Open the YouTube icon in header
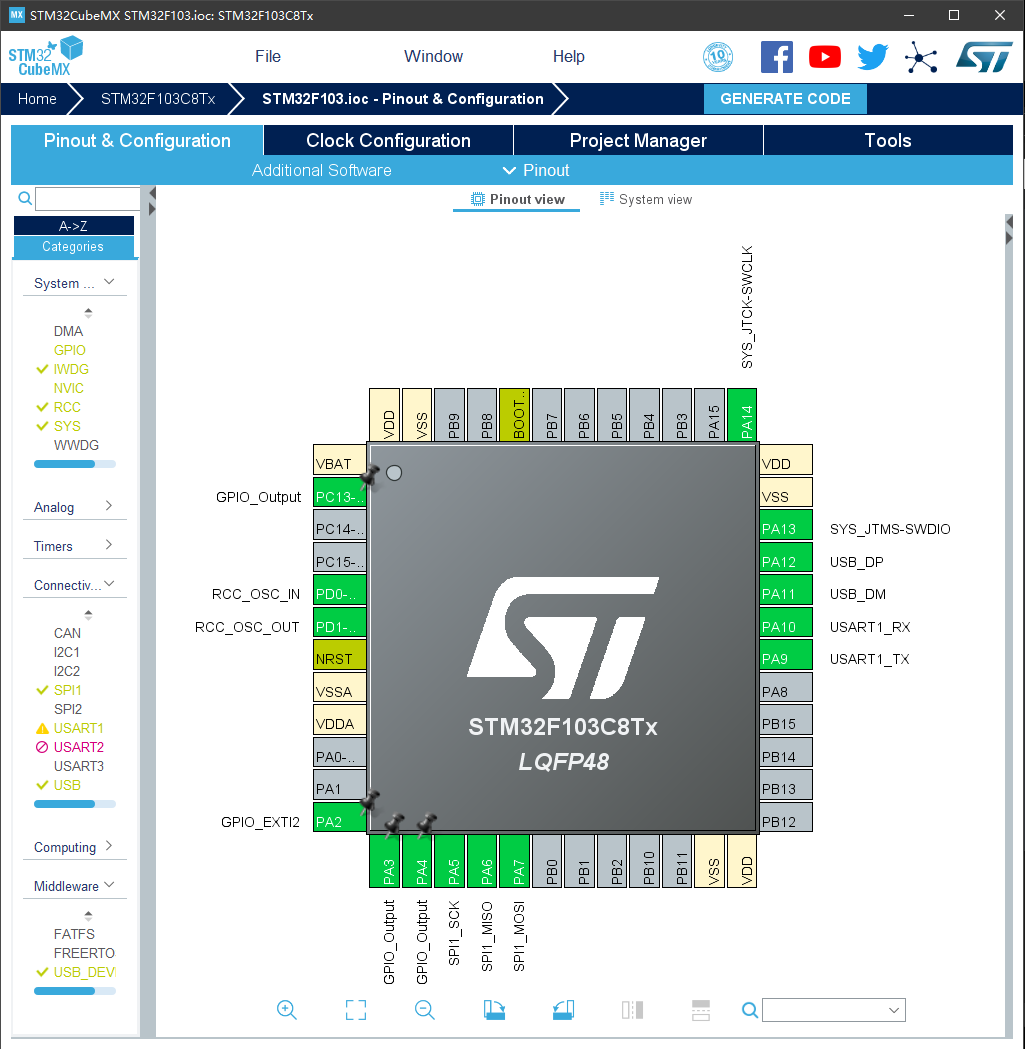The image size is (1025, 1049). pyautogui.click(x=825, y=57)
